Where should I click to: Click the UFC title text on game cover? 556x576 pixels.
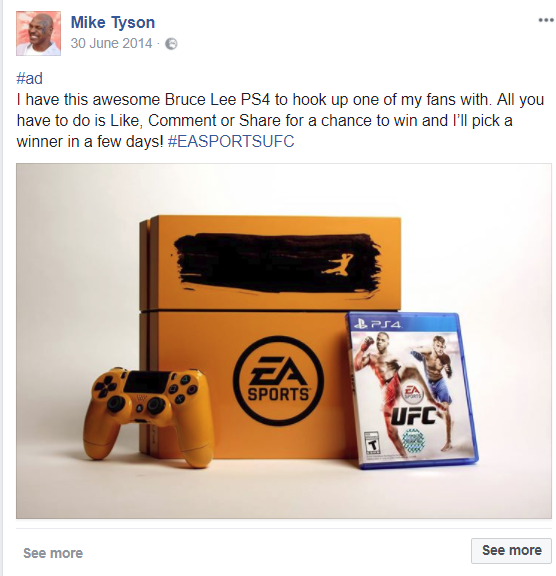point(413,416)
